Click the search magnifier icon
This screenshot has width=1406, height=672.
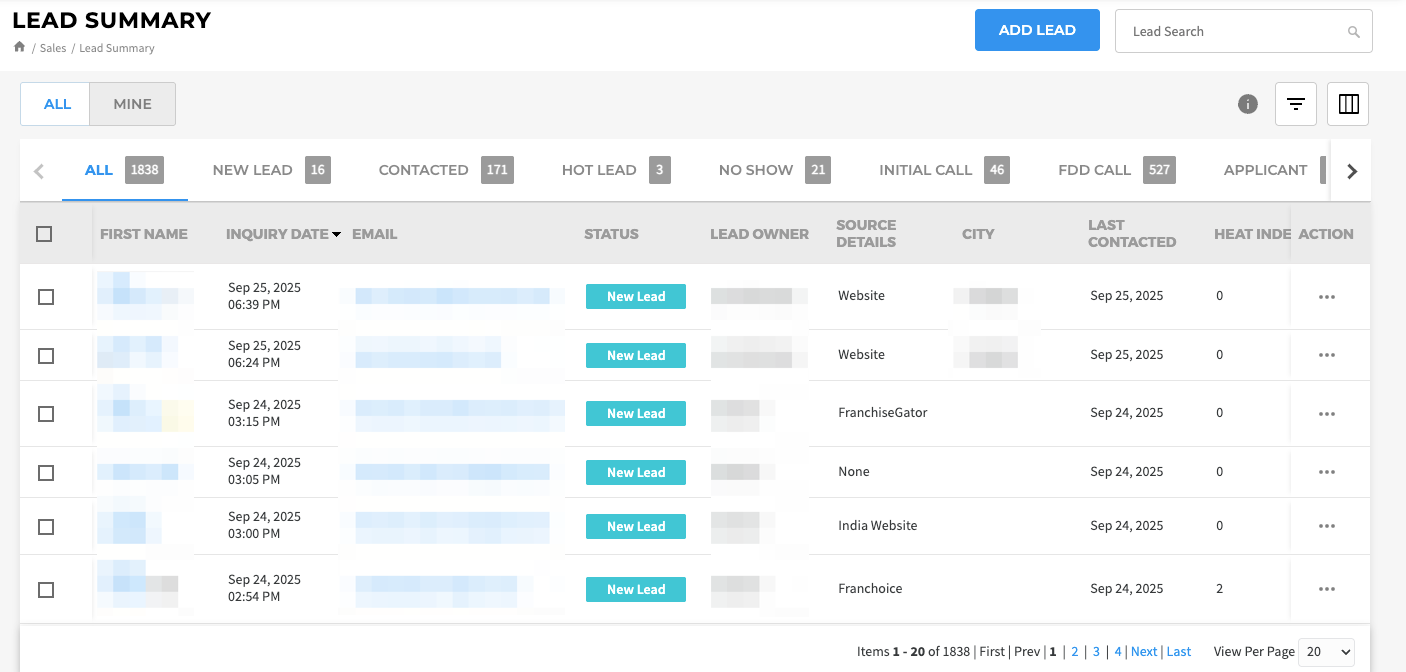coord(1354,32)
